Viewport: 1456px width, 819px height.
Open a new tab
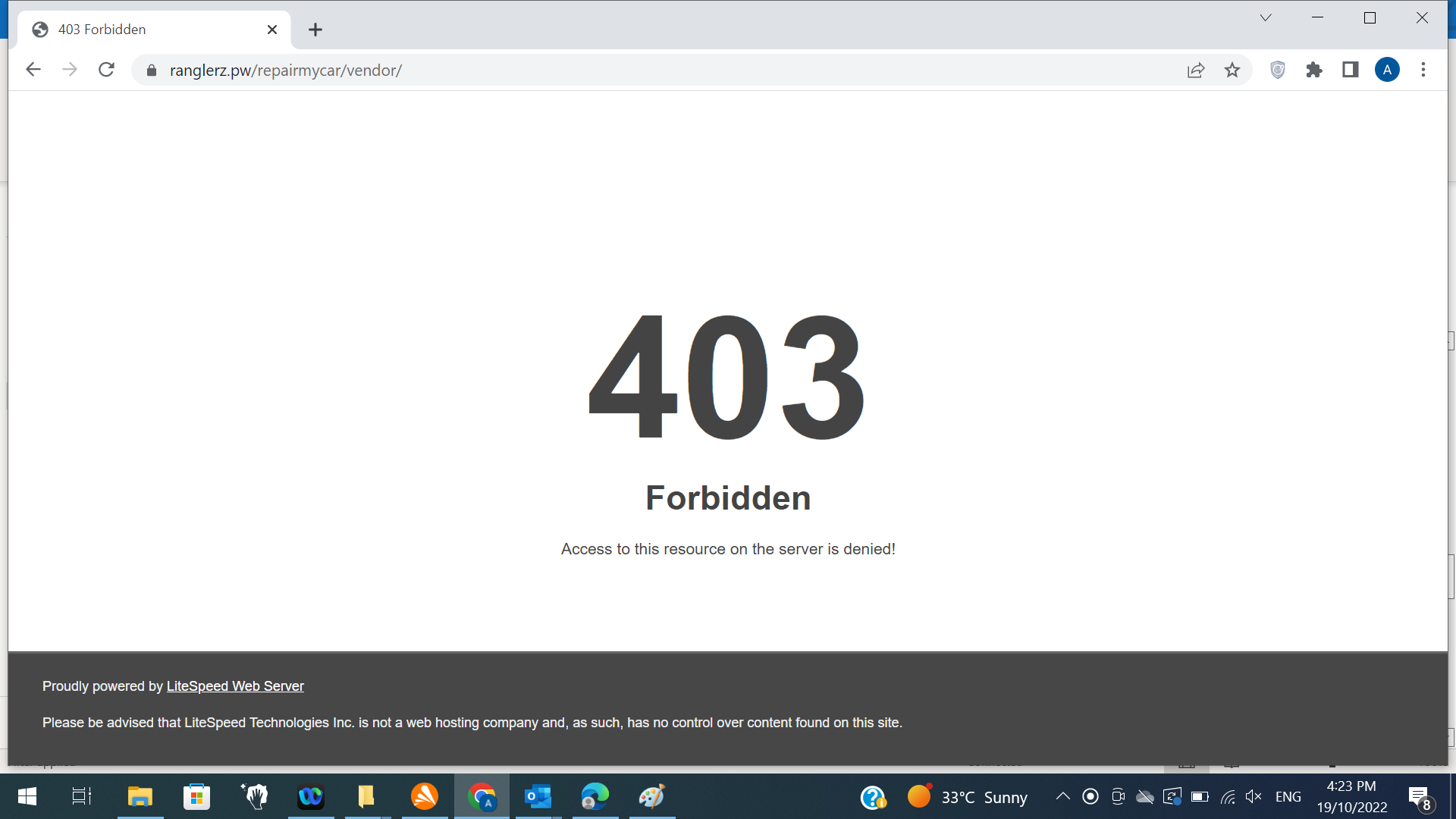point(315,30)
